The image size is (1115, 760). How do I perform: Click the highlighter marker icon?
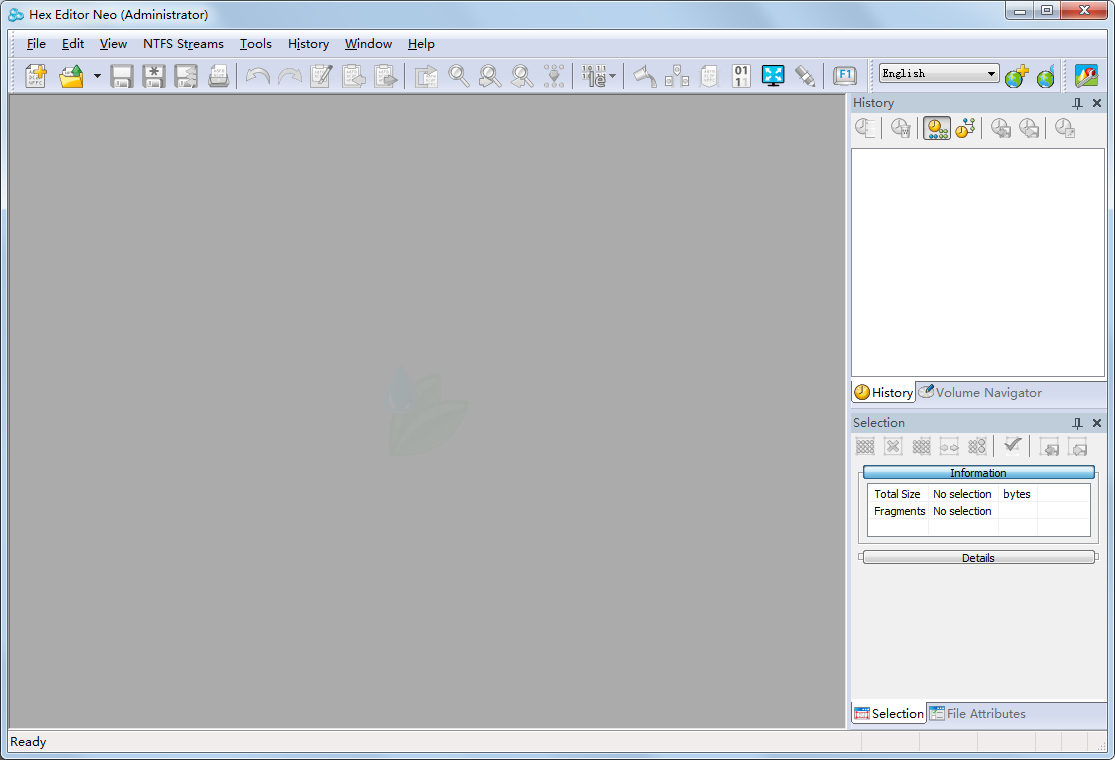click(805, 75)
